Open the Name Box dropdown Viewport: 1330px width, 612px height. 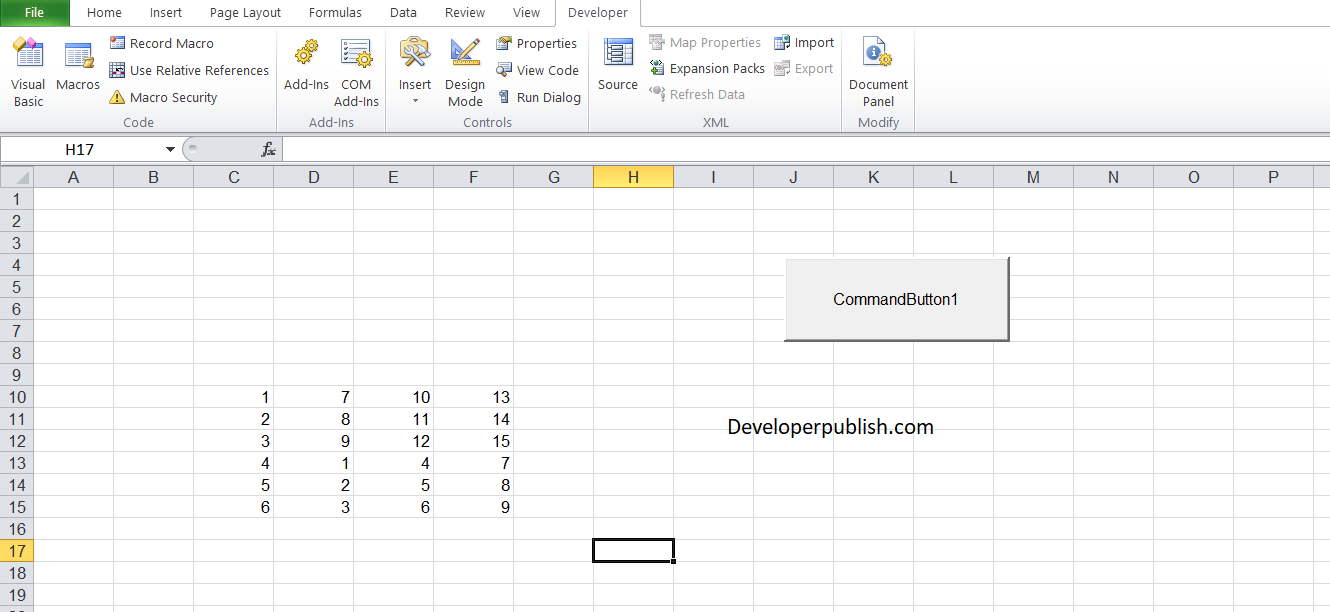[169, 148]
